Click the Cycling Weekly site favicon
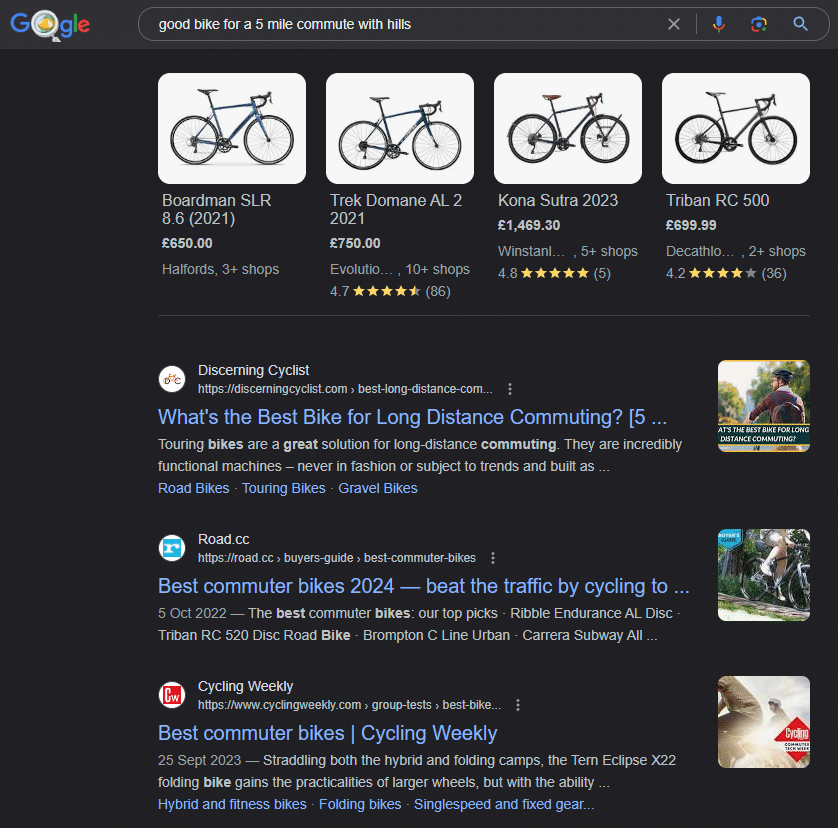This screenshot has height=828, width=838. pos(172,695)
